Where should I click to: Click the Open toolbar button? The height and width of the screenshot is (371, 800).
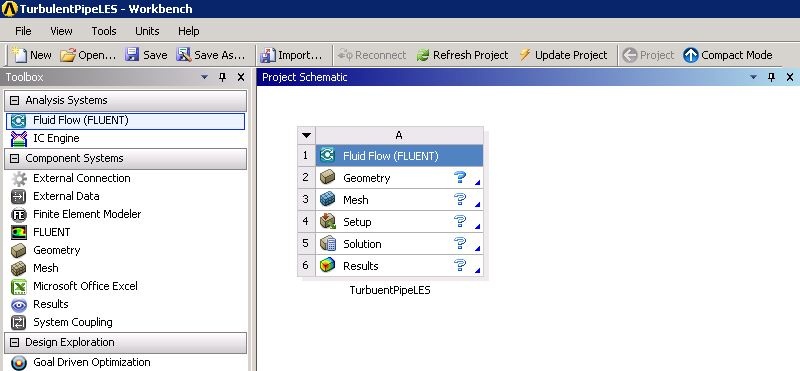88,55
